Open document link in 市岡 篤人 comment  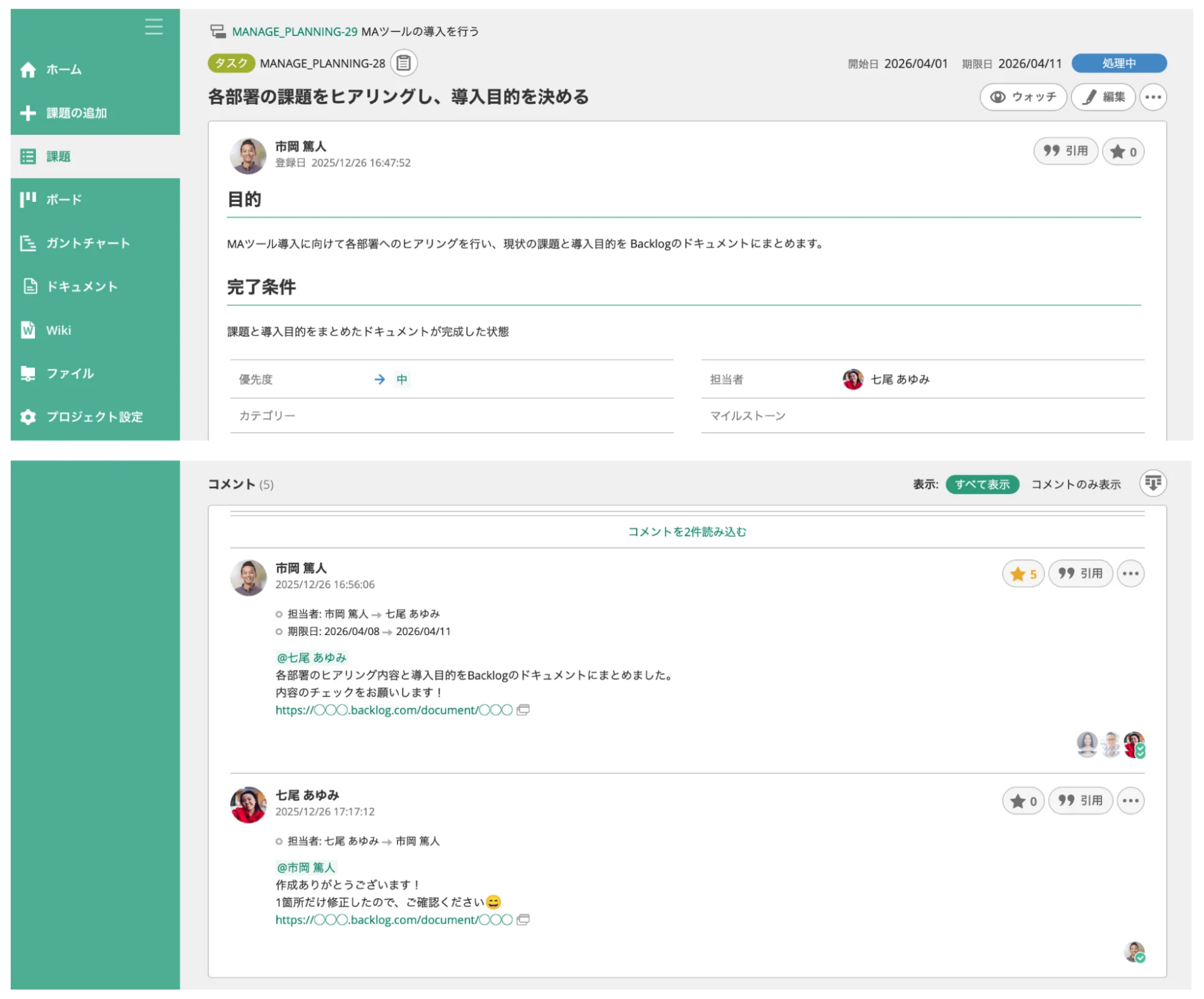tap(394, 710)
